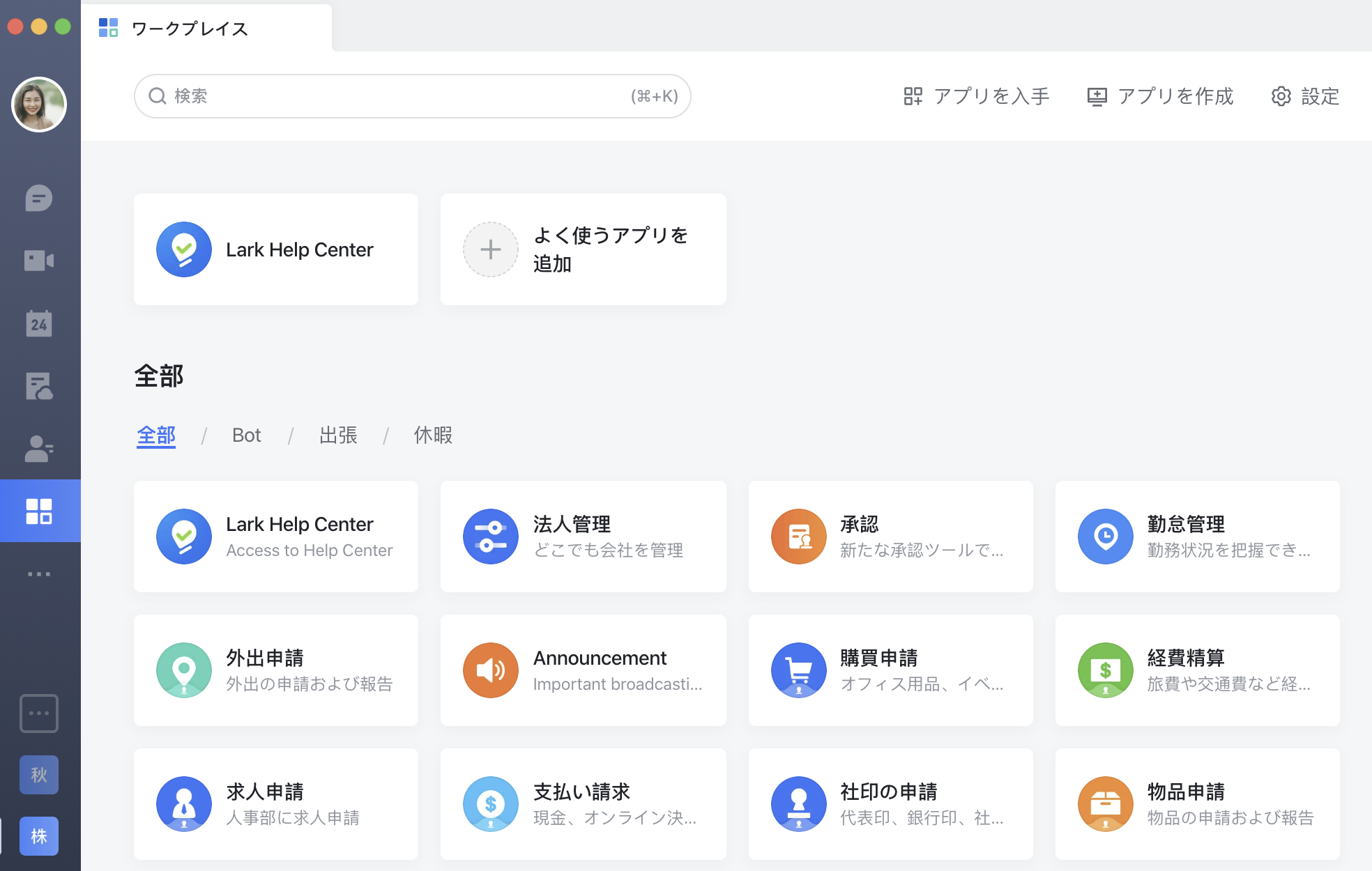The height and width of the screenshot is (871, 1372).
Task: Switch to the 出張 category tab
Action: [x=338, y=435]
